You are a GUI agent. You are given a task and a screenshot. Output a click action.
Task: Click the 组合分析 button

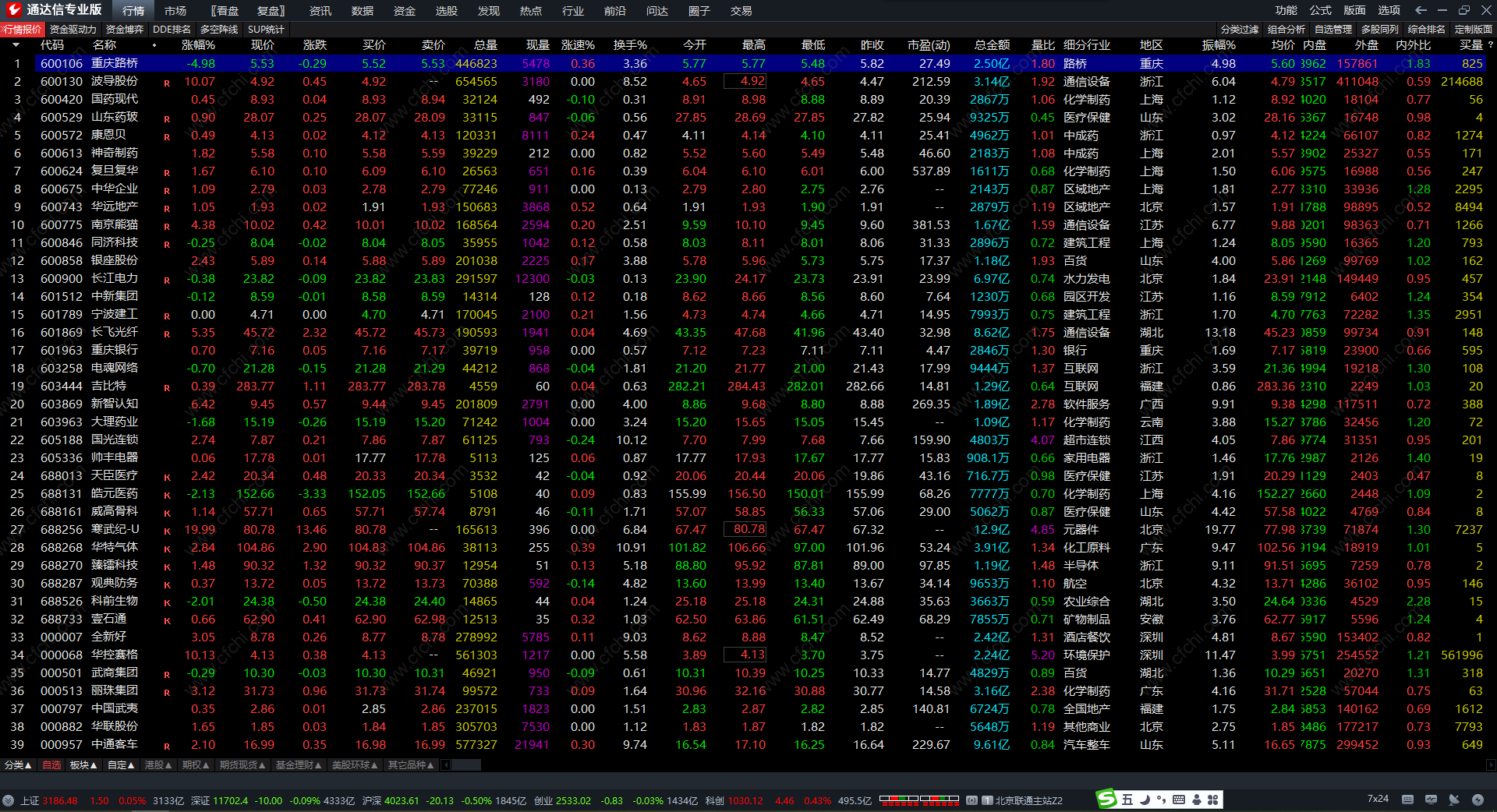[x=1286, y=30]
